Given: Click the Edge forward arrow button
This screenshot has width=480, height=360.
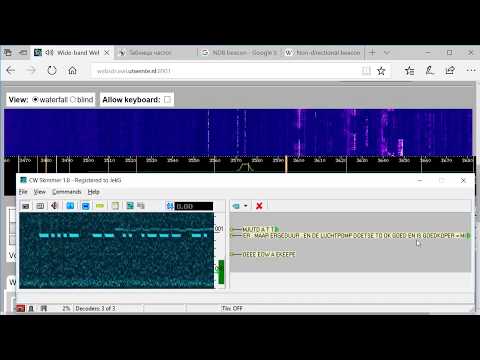Looking at the screenshot, I should (x=31, y=70).
